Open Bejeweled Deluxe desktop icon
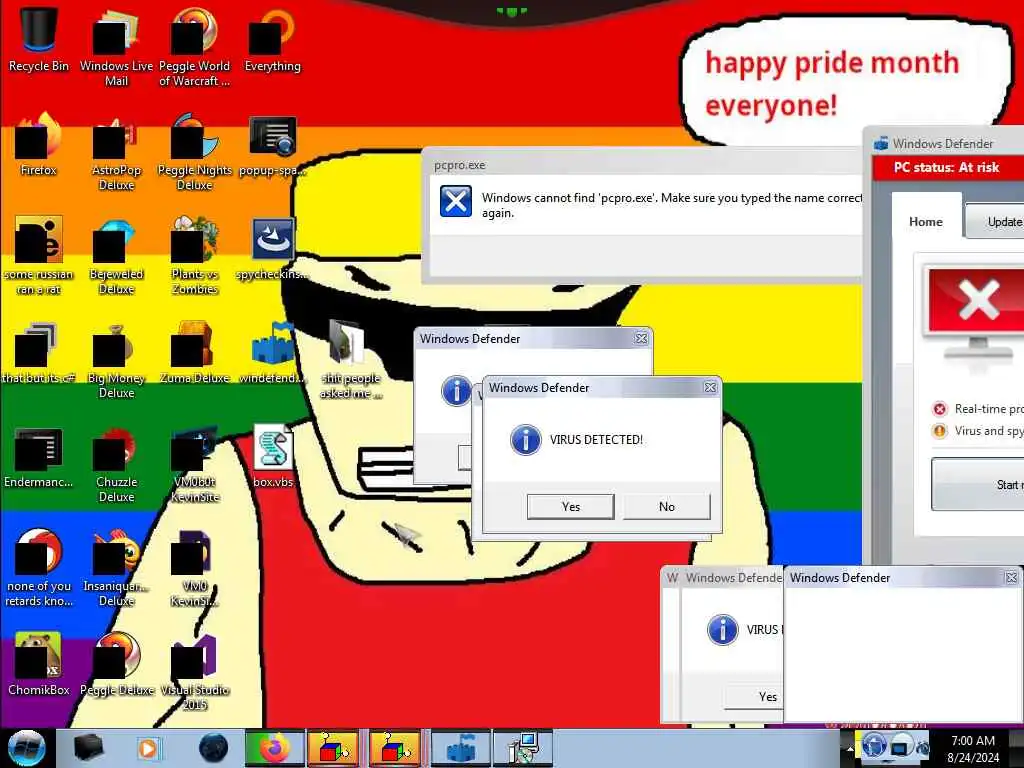Image resolution: width=1024 pixels, height=768 pixels. pos(116,256)
